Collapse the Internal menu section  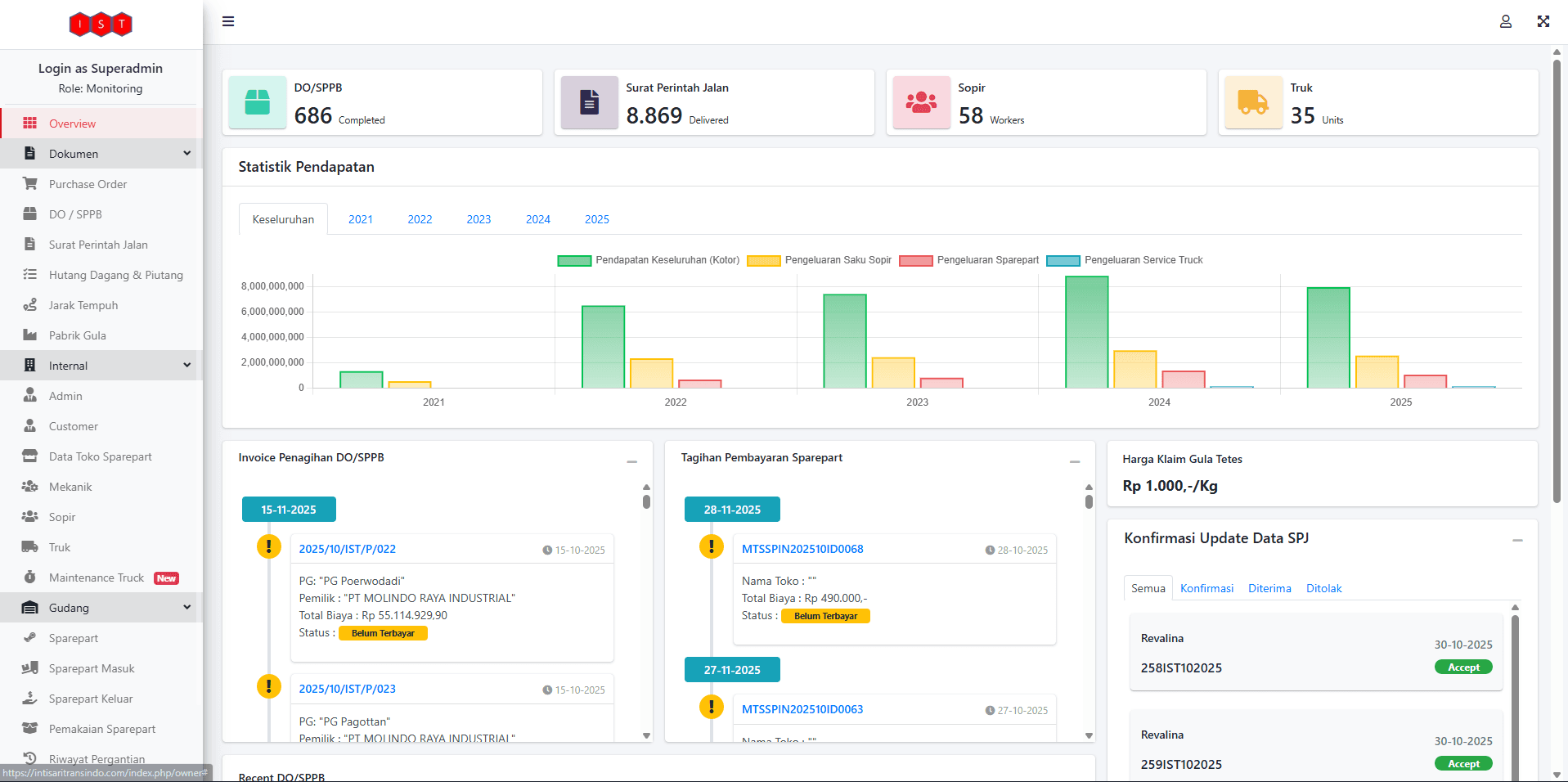tap(101, 366)
